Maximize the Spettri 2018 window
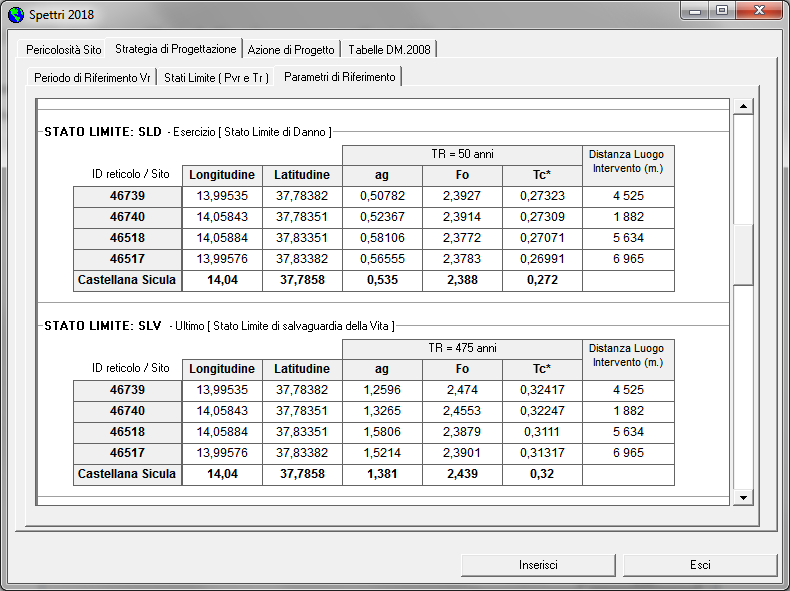 722,11
